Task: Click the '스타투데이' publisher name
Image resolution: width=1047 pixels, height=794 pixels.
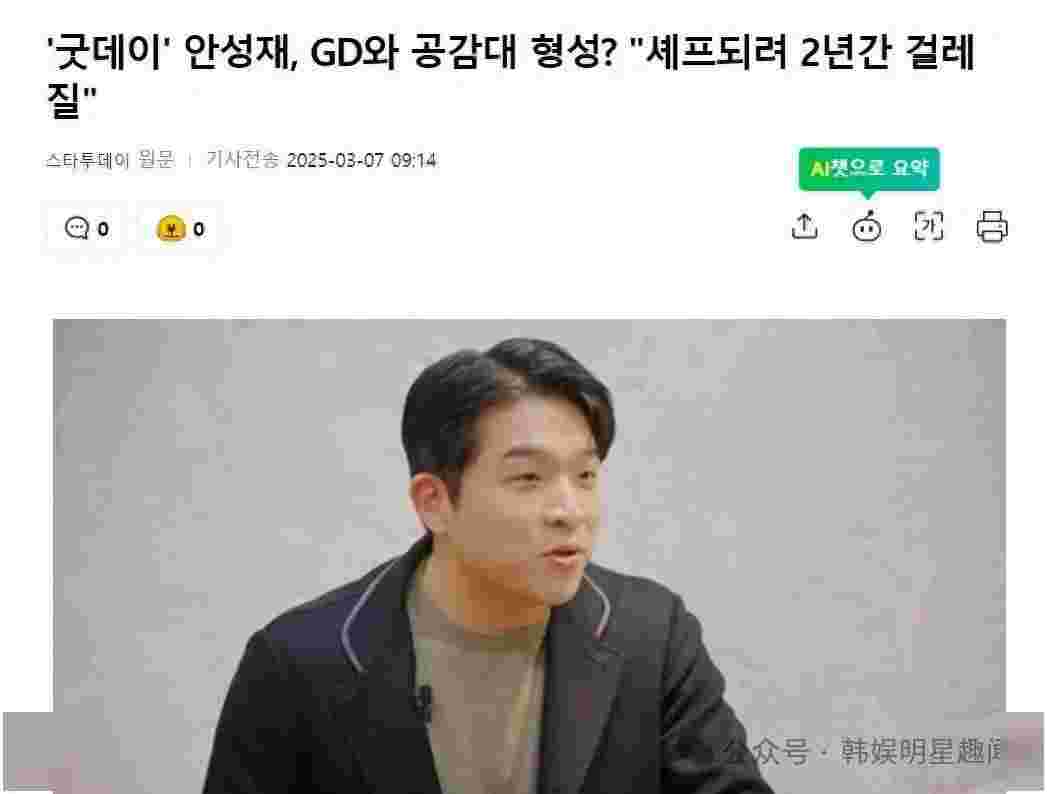Action: coord(87,160)
